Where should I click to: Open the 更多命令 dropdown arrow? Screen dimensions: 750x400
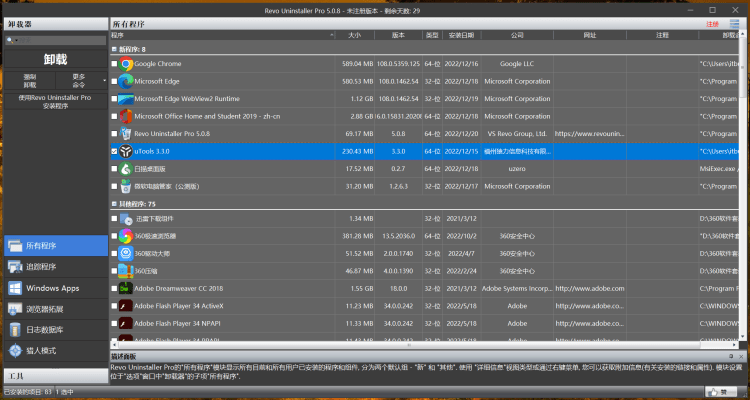[x=105, y=81]
